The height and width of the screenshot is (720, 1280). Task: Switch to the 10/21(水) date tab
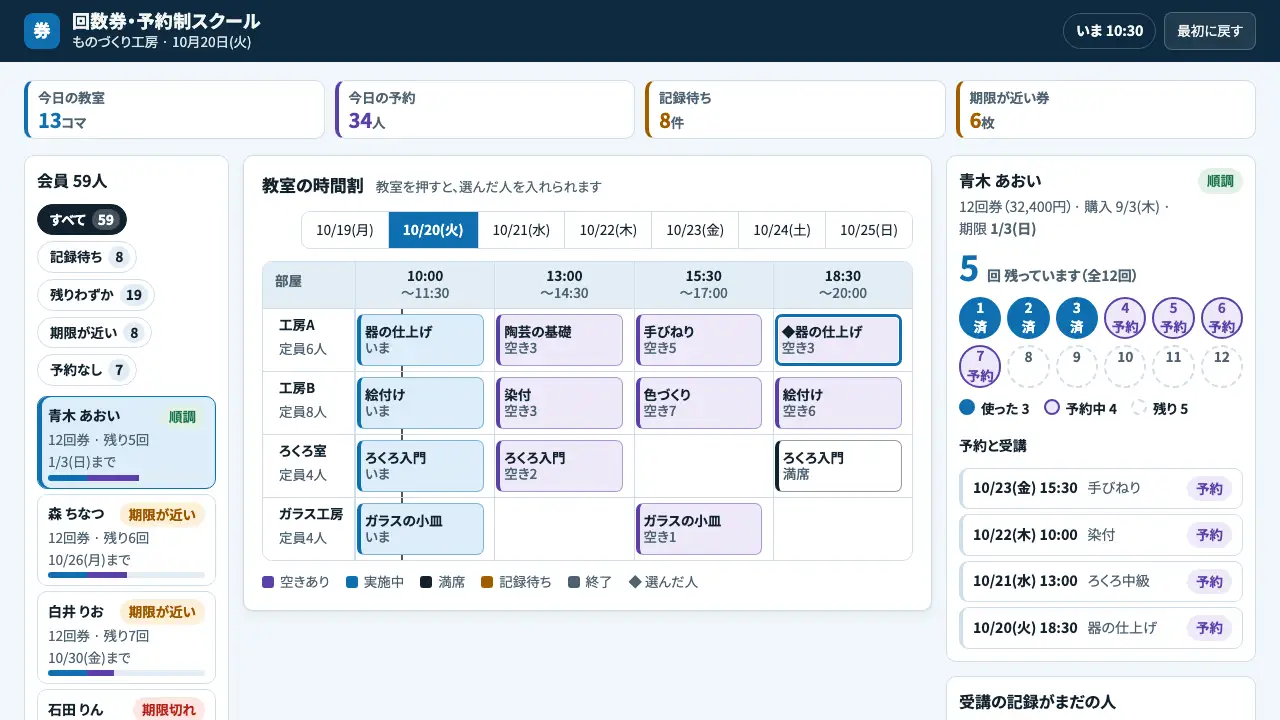tap(521, 230)
